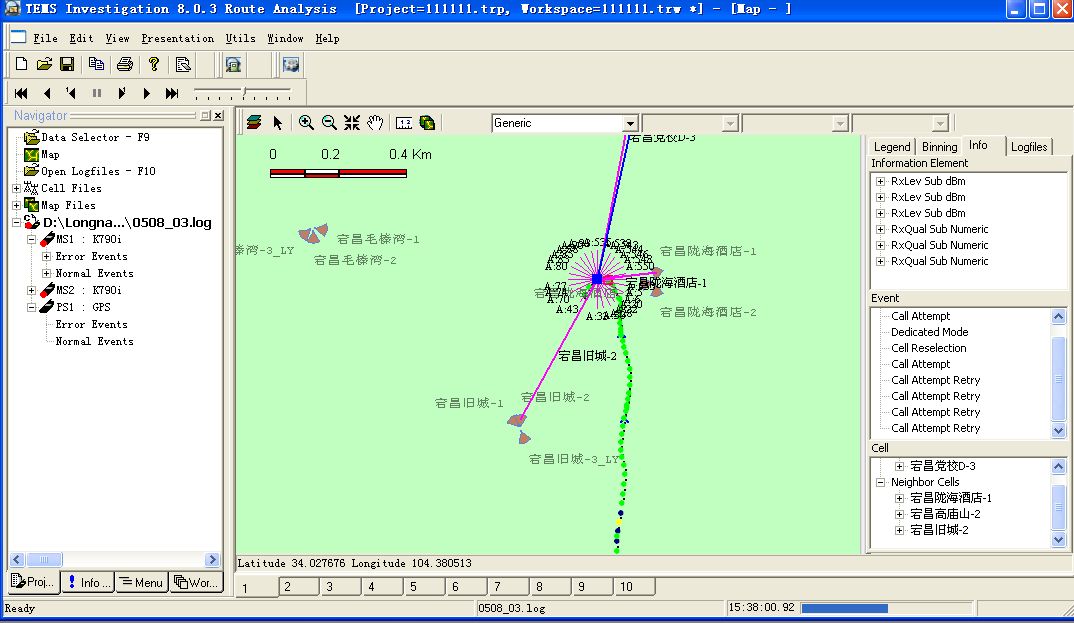Click the logfile replay progress bar

(x=886, y=608)
